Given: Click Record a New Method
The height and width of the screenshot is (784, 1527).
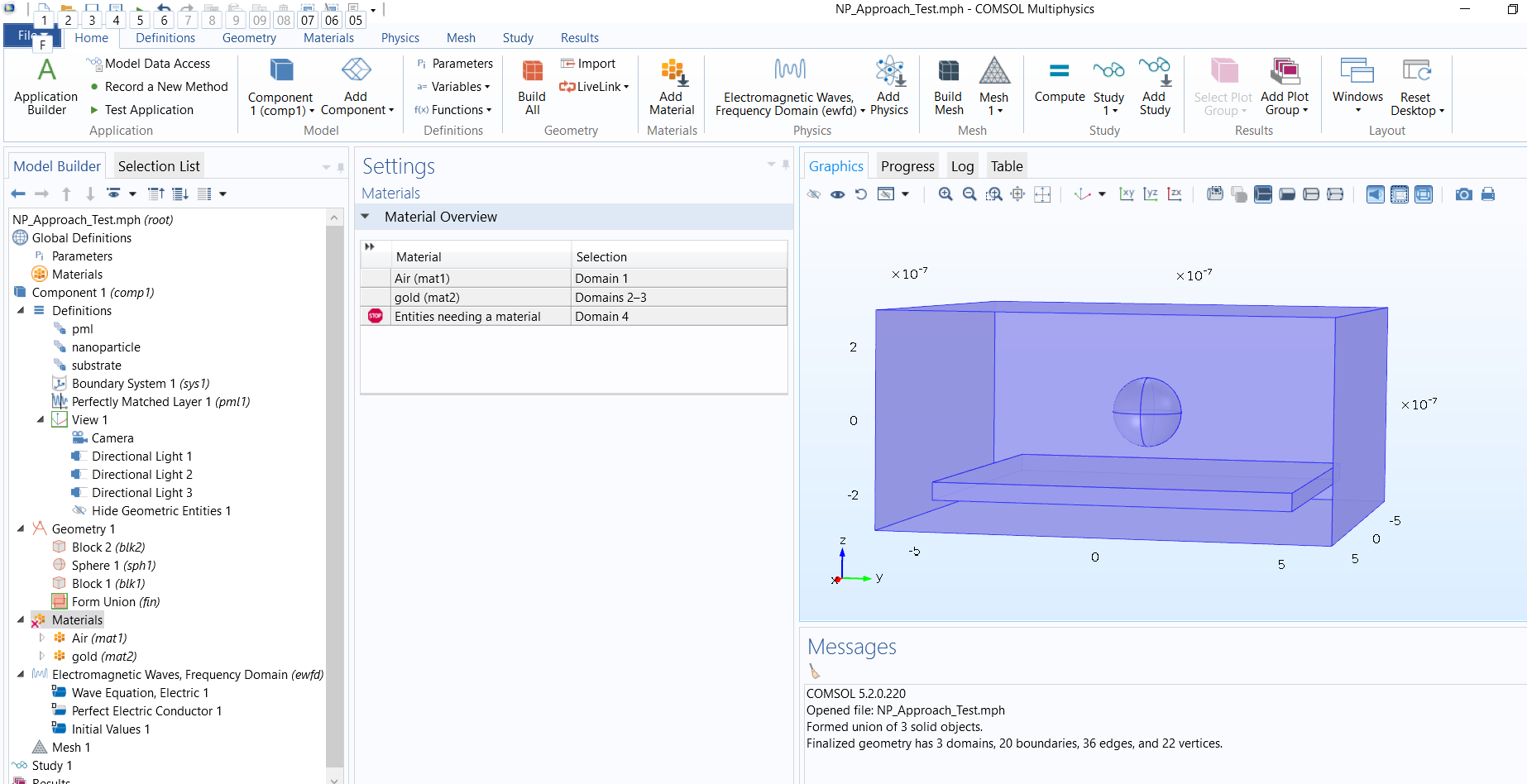Looking at the screenshot, I should tap(165, 87).
